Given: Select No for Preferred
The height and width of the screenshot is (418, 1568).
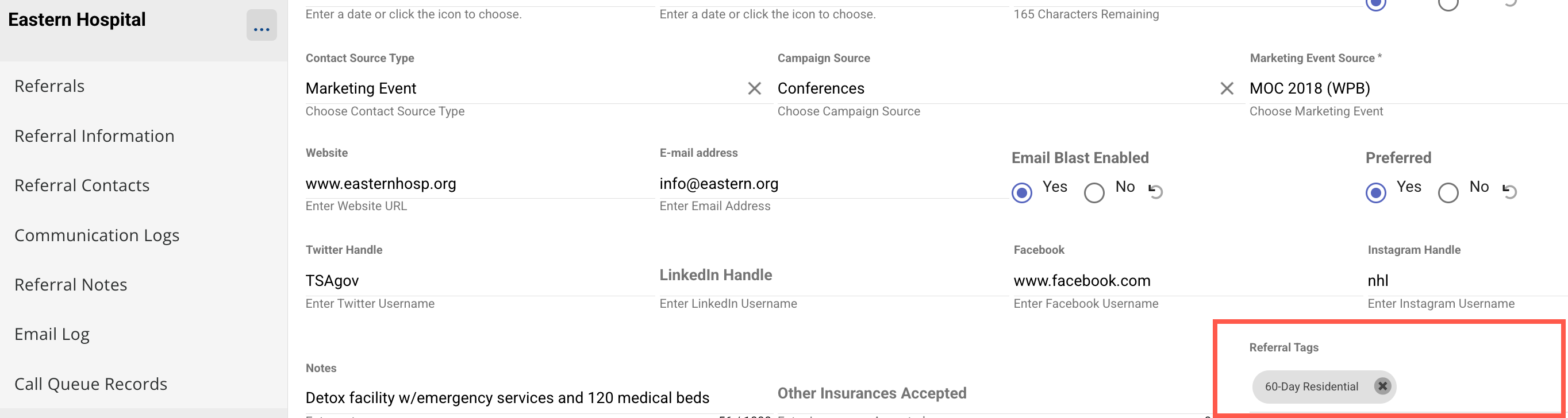Looking at the screenshot, I should coord(1448,192).
